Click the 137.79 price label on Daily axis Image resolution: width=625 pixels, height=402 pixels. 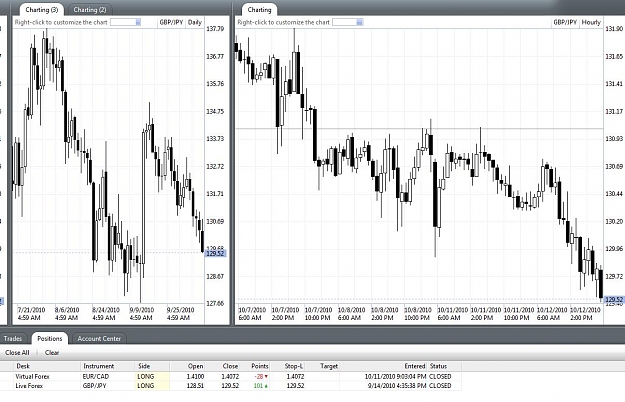[x=215, y=29]
